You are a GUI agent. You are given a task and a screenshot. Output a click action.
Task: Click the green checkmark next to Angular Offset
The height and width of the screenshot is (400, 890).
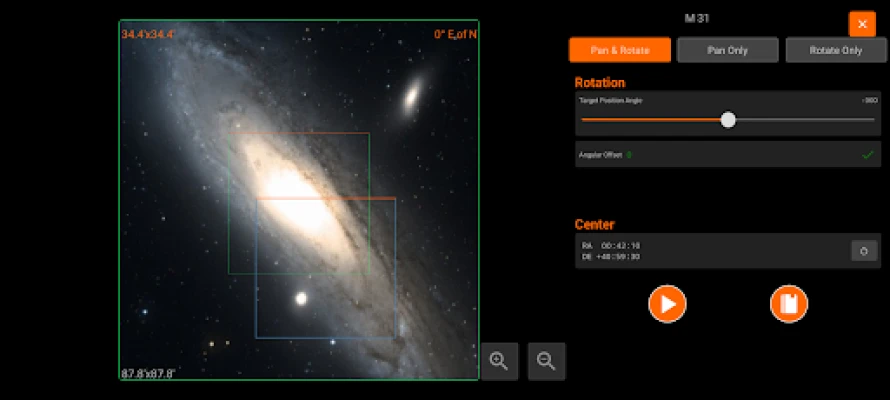(x=867, y=155)
